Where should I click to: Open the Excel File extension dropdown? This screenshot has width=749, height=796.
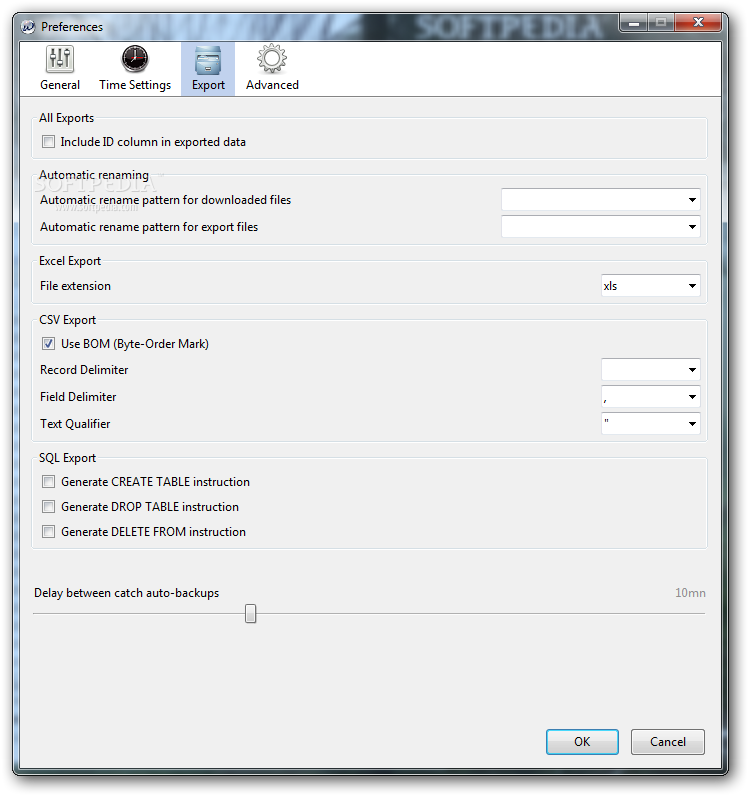650,286
